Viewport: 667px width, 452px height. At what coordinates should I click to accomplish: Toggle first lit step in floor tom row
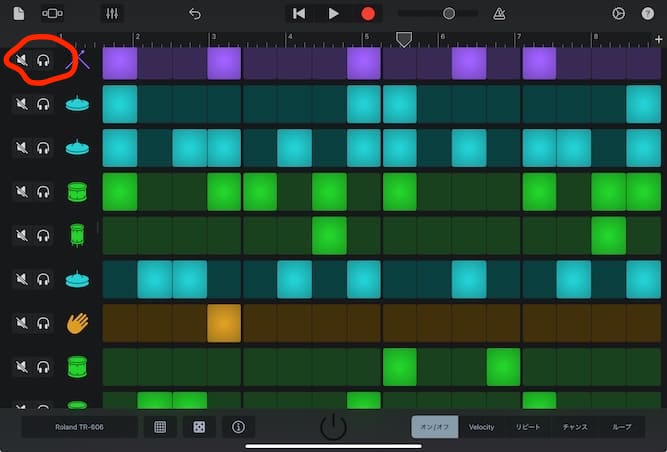pos(329,236)
